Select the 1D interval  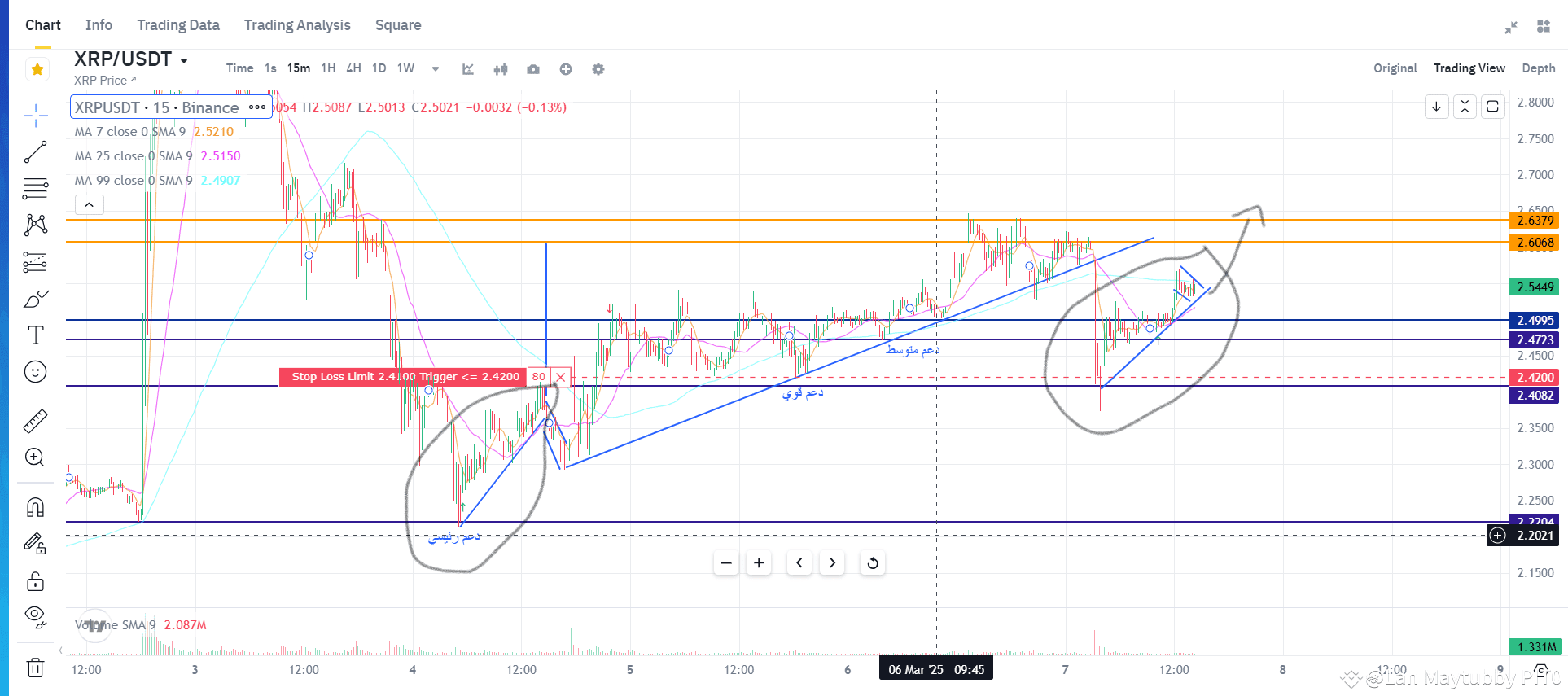[379, 68]
